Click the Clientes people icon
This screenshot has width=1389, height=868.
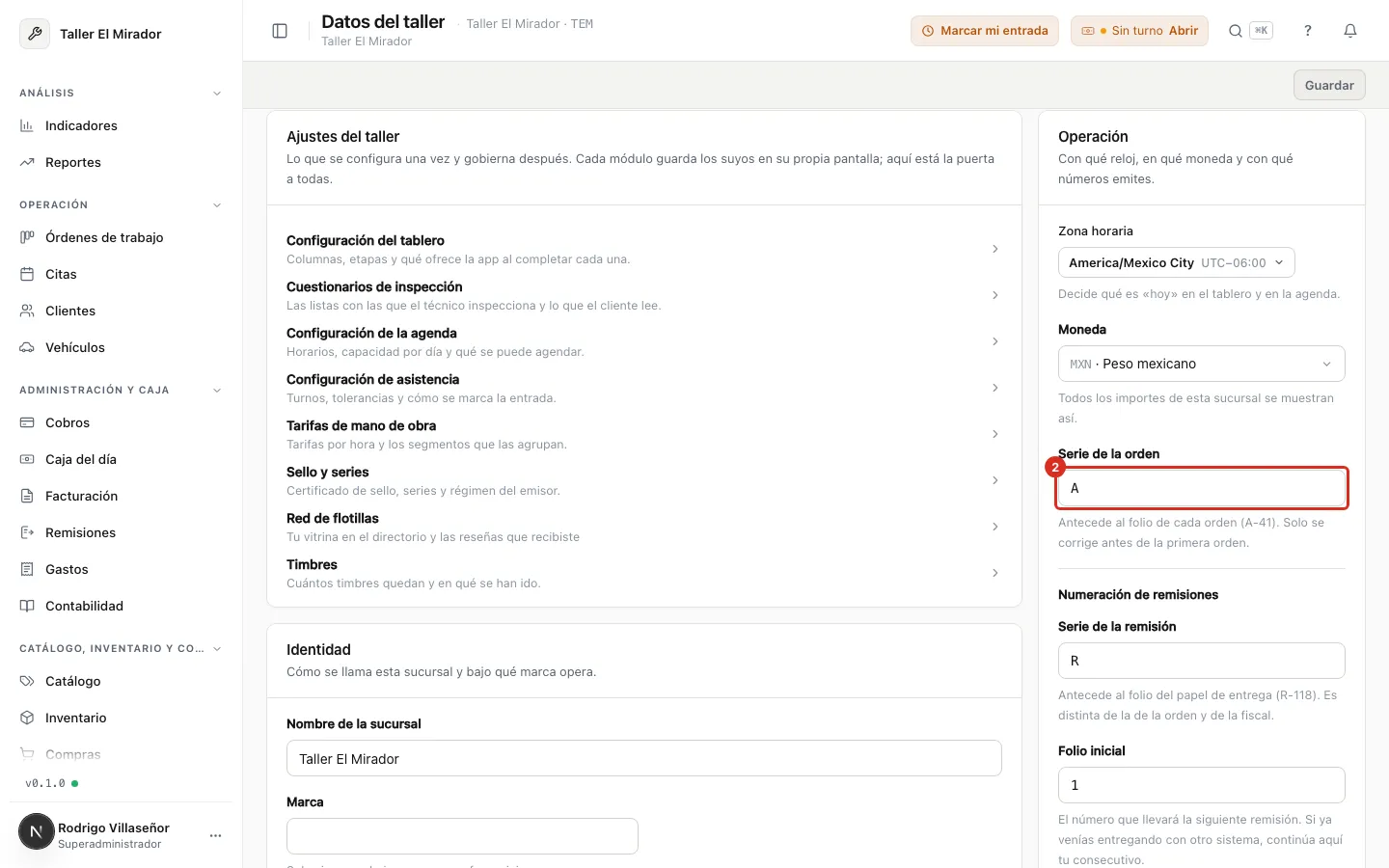coord(27,311)
